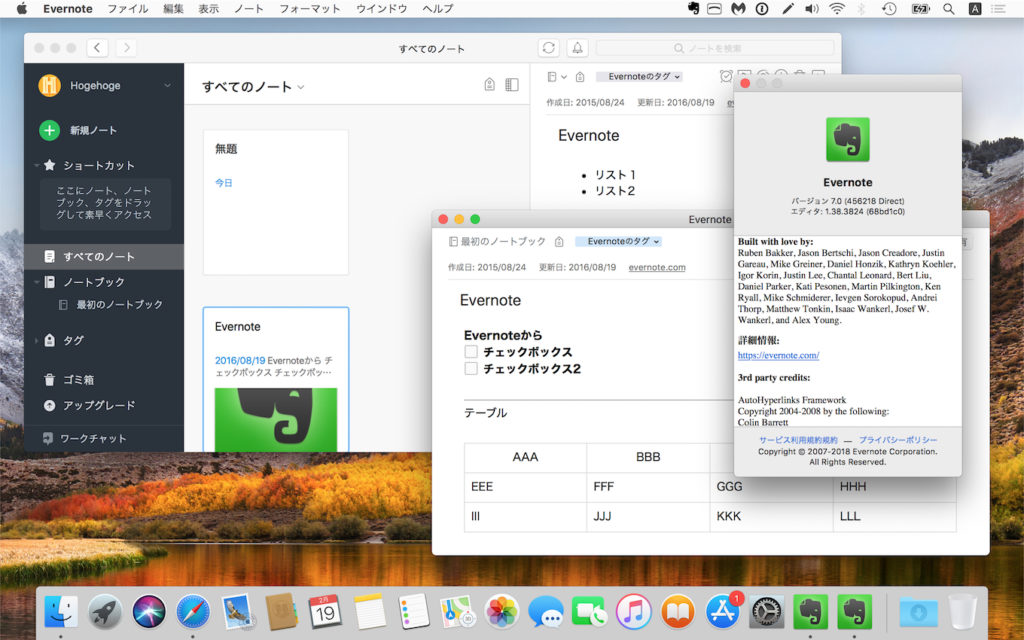Click the sync icon in the main window toolbar
The height and width of the screenshot is (640, 1024).
pyautogui.click(x=549, y=48)
